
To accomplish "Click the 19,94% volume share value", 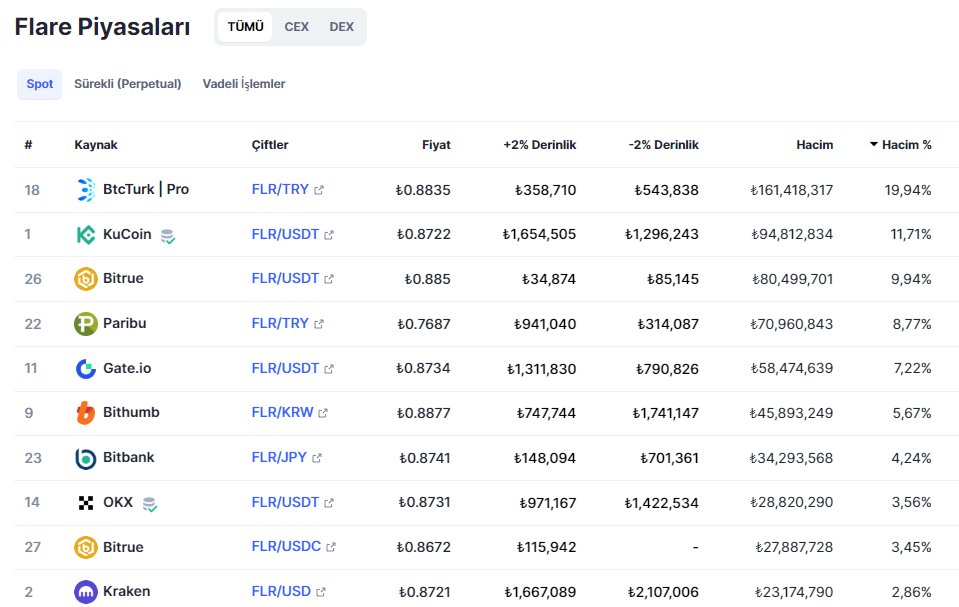I will [908, 190].
